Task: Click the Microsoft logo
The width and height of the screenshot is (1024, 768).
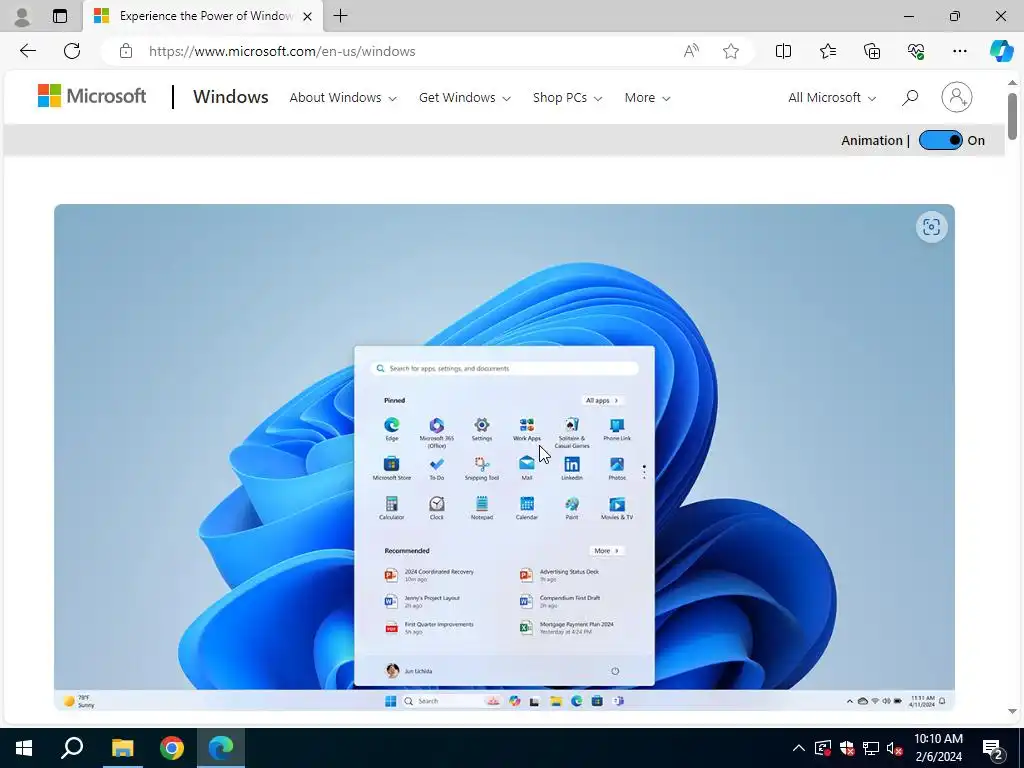Action: coord(92,96)
